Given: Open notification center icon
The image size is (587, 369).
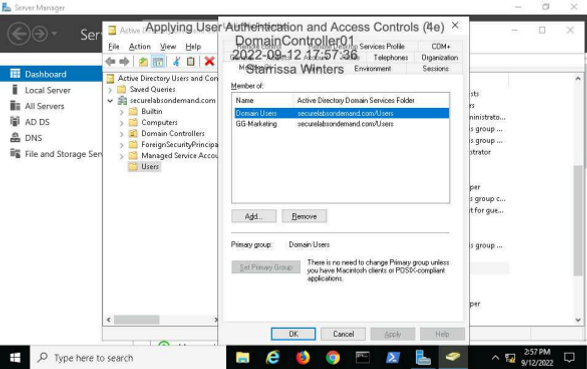Looking at the screenshot, I should point(569,358).
